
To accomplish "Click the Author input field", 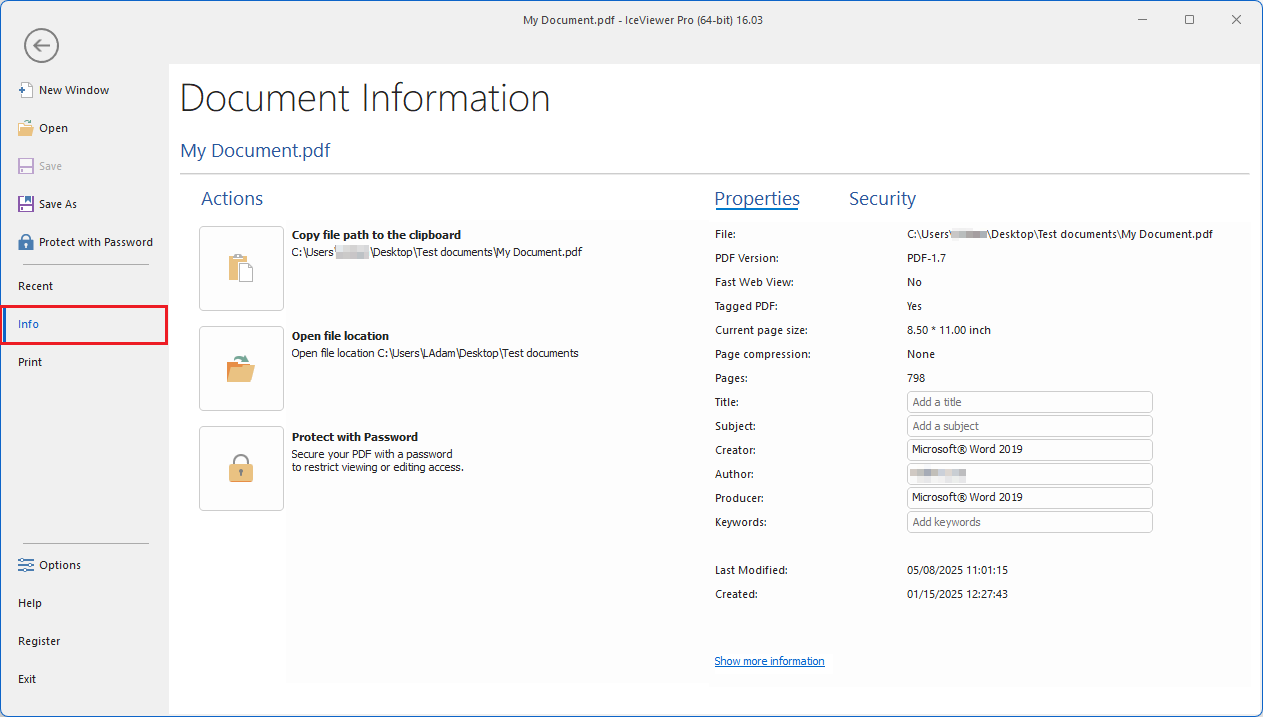I will [x=1030, y=474].
